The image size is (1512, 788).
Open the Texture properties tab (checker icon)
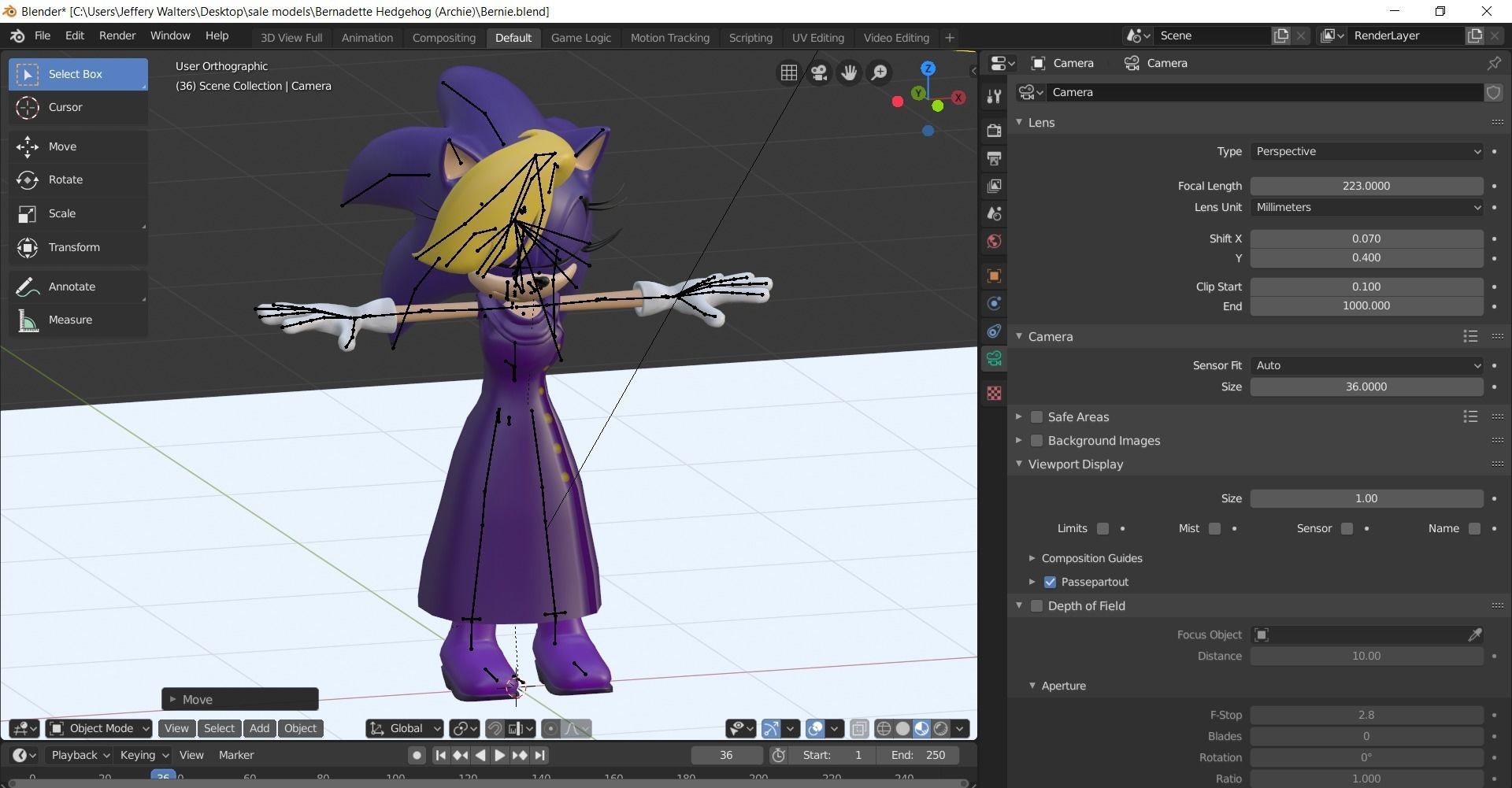click(994, 393)
